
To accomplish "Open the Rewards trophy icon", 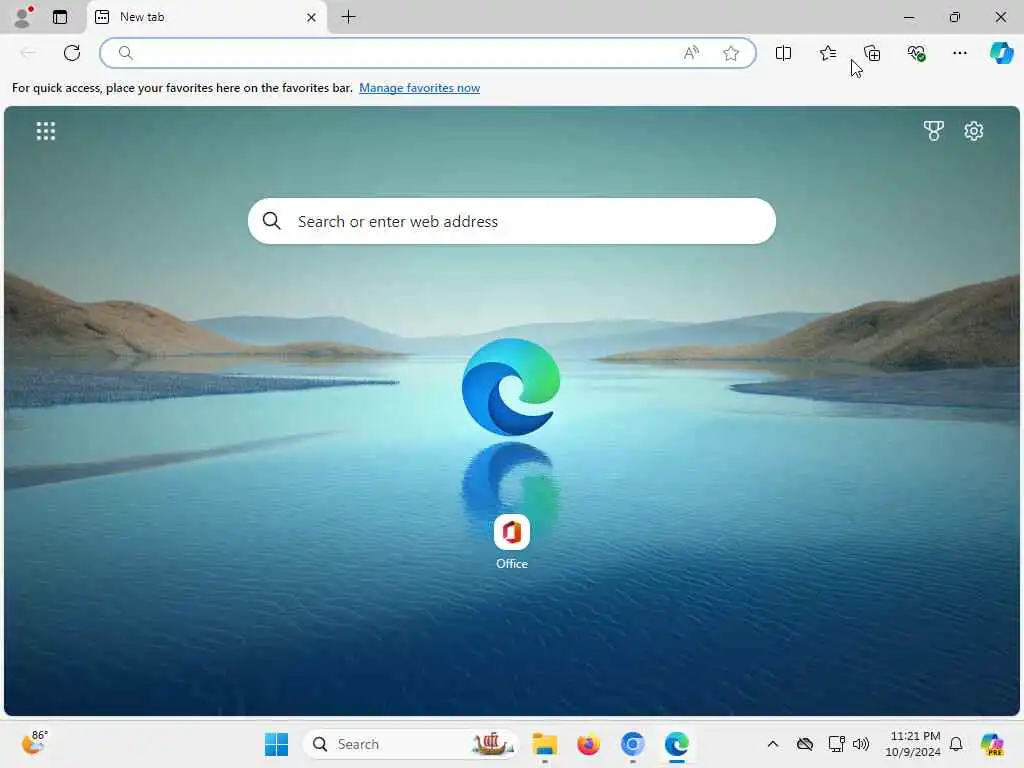I will [x=934, y=131].
